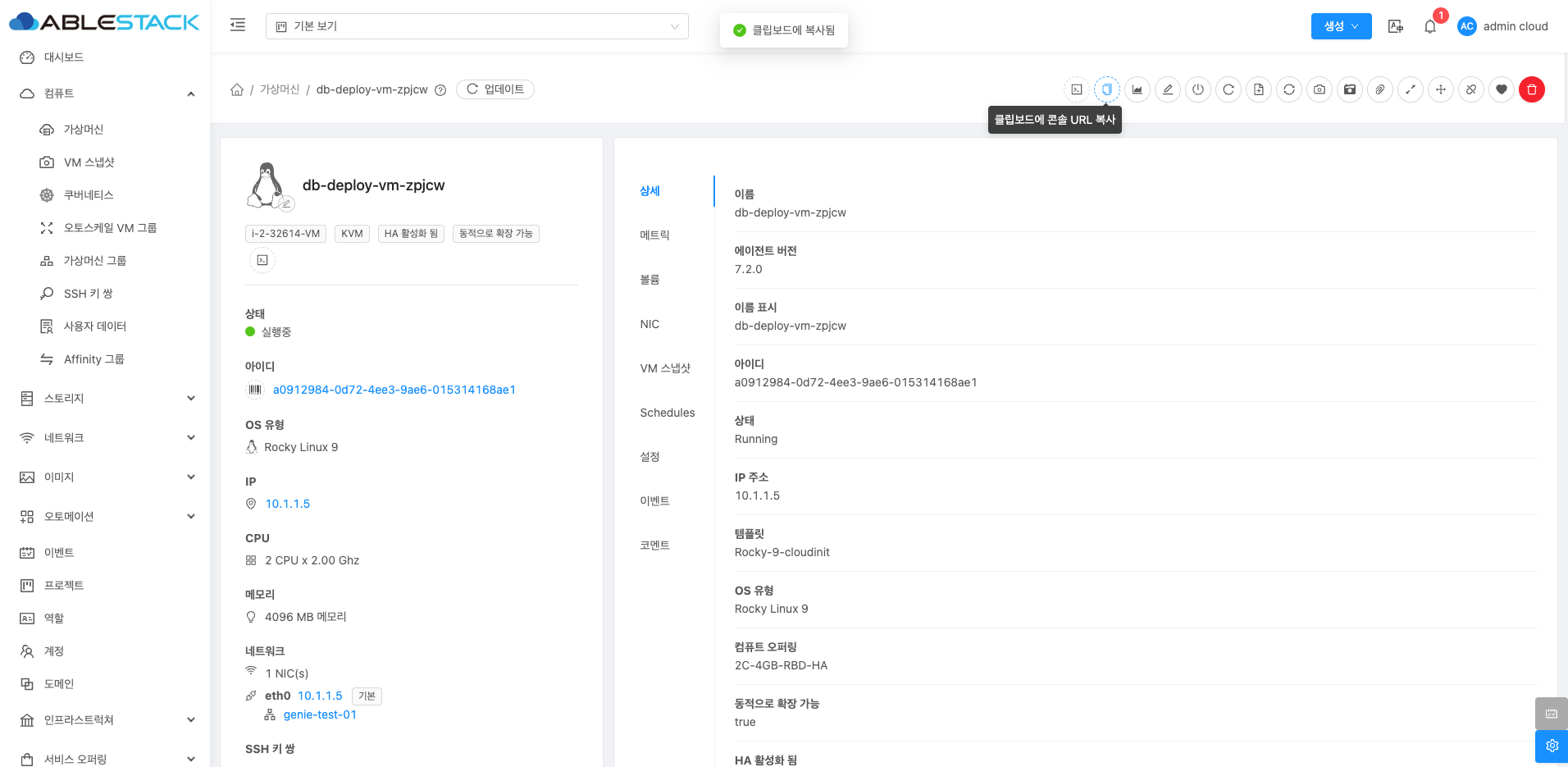Switch to the 메트릭 tab
Screen dimensions: 1568x767
(x=654, y=235)
